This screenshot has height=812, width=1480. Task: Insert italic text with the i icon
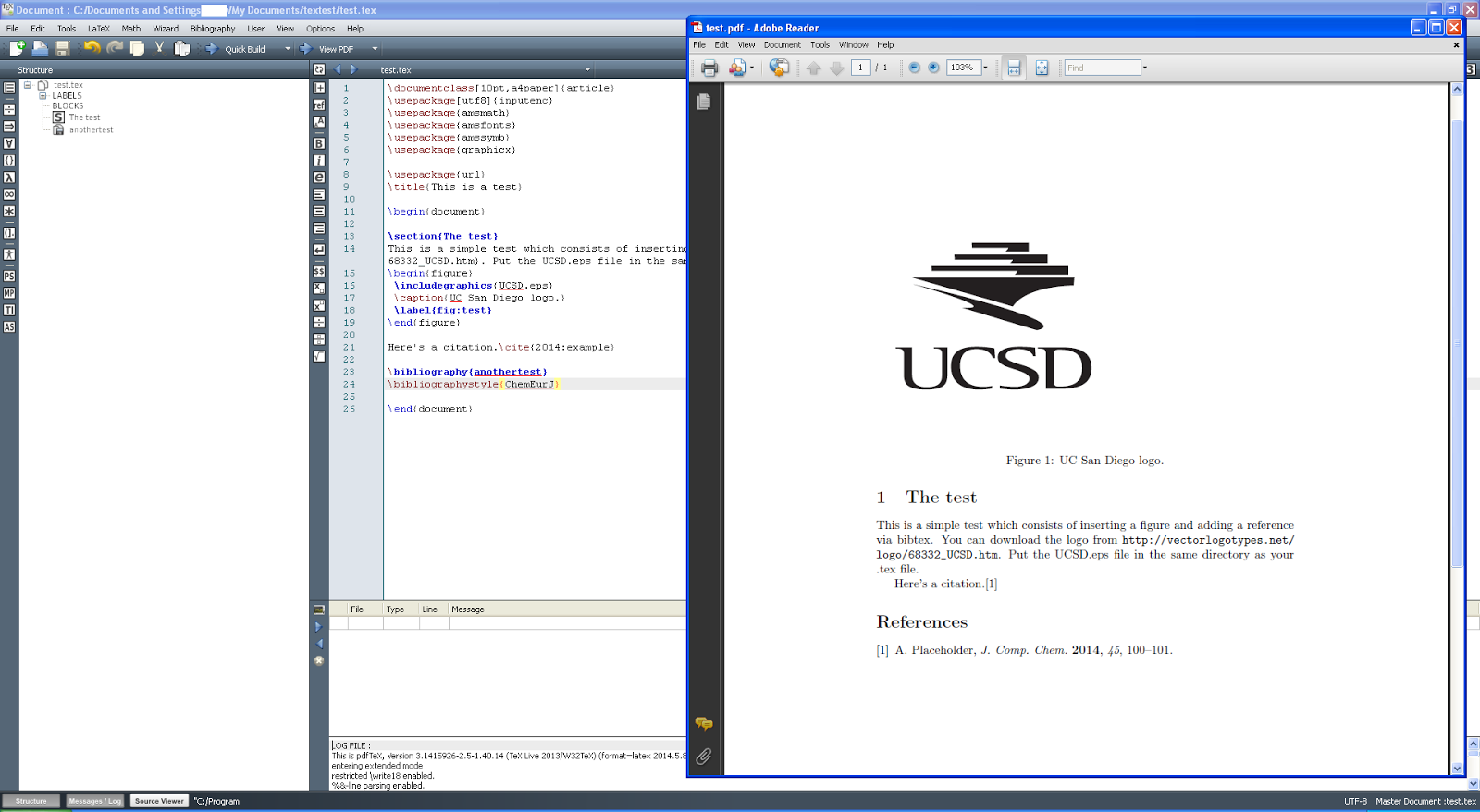pos(319,160)
